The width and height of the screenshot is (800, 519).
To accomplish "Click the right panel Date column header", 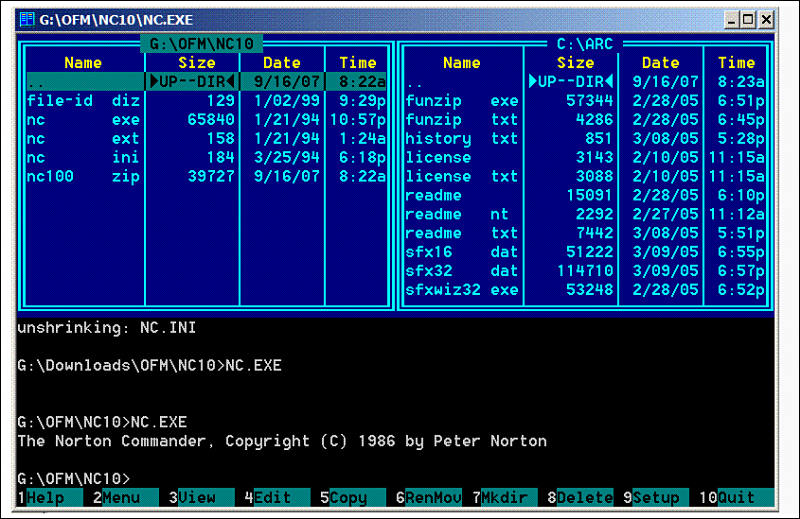I will pos(661,63).
